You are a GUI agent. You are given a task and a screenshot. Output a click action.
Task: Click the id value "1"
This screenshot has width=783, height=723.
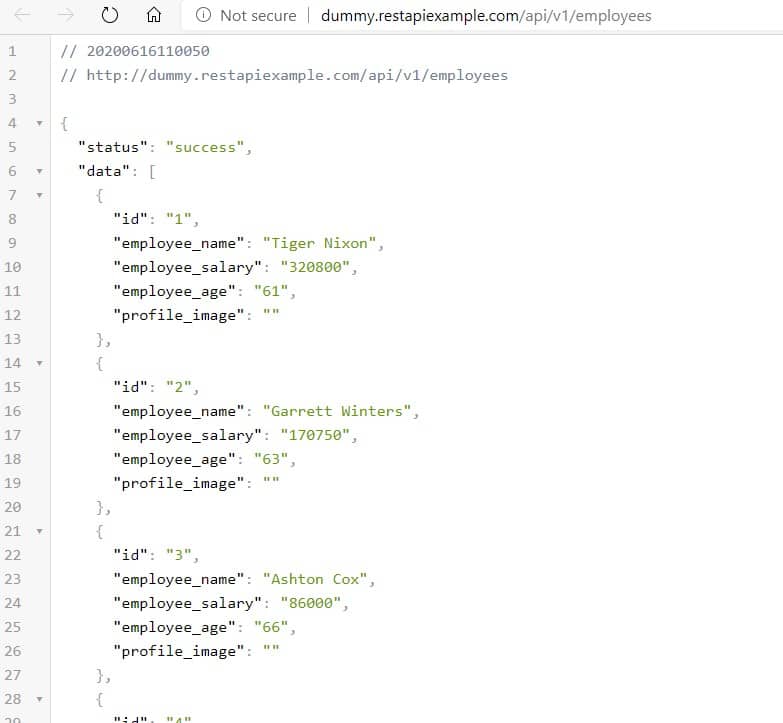coord(179,219)
